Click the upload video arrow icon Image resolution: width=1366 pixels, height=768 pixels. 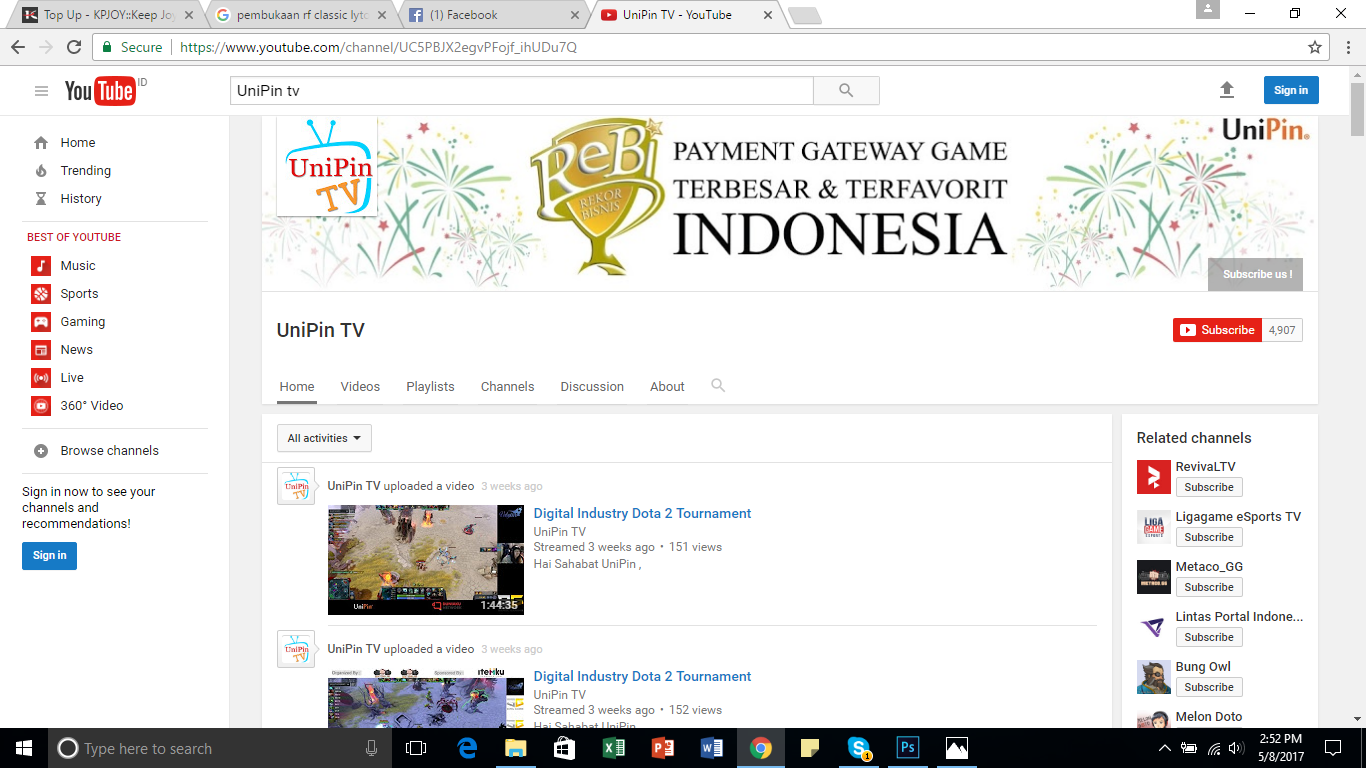1227,90
